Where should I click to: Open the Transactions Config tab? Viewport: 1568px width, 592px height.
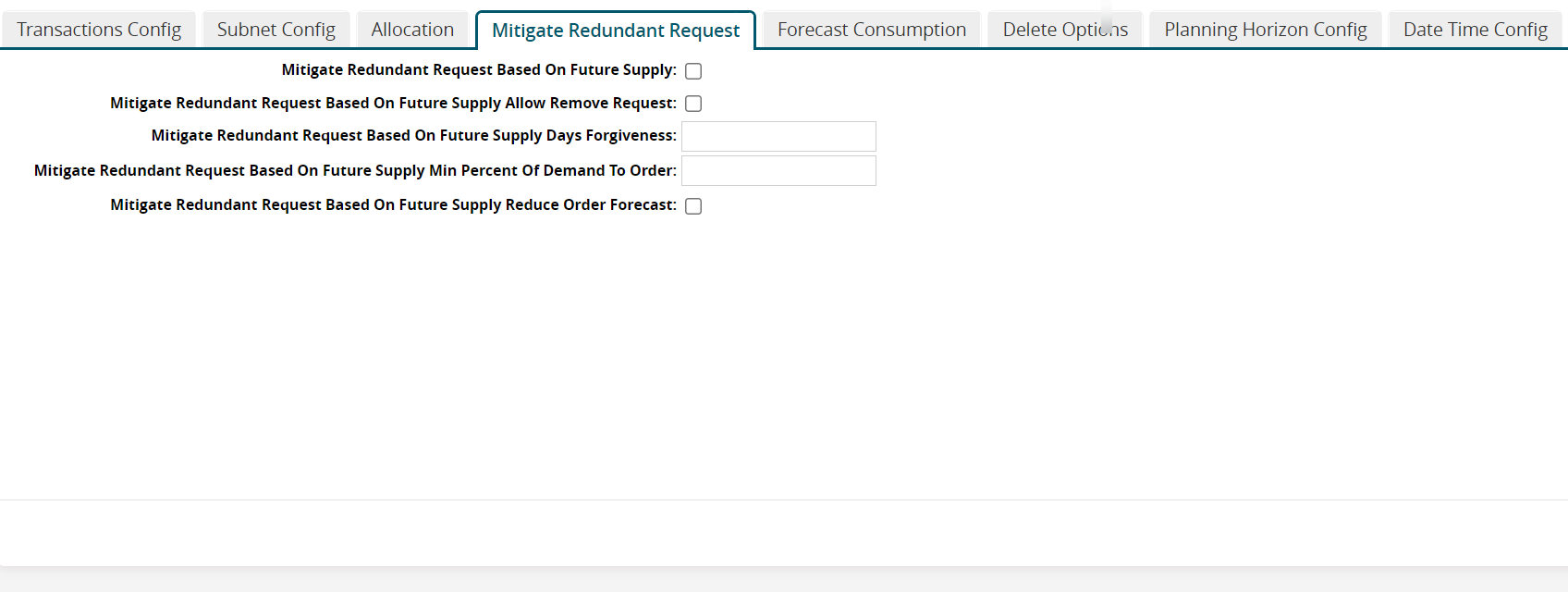99,30
